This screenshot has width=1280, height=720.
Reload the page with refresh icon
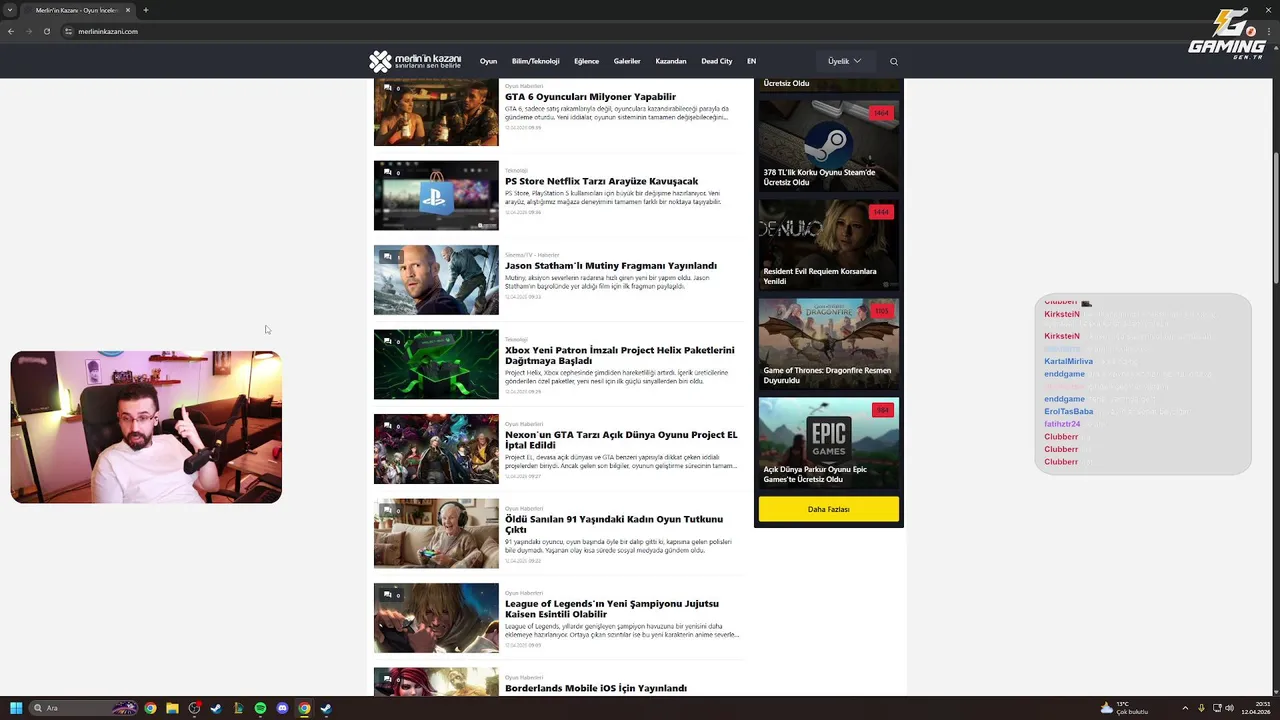(x=46, y=31)
